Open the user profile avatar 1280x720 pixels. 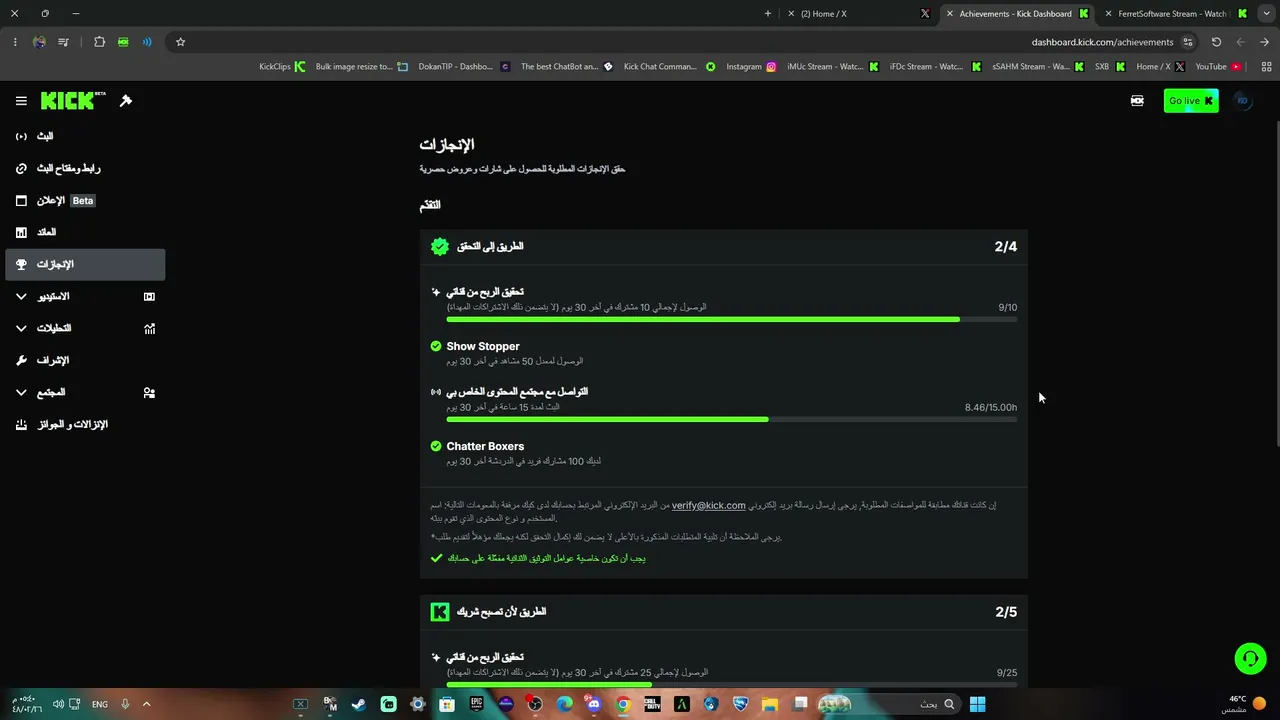[x=1243, y=100]
